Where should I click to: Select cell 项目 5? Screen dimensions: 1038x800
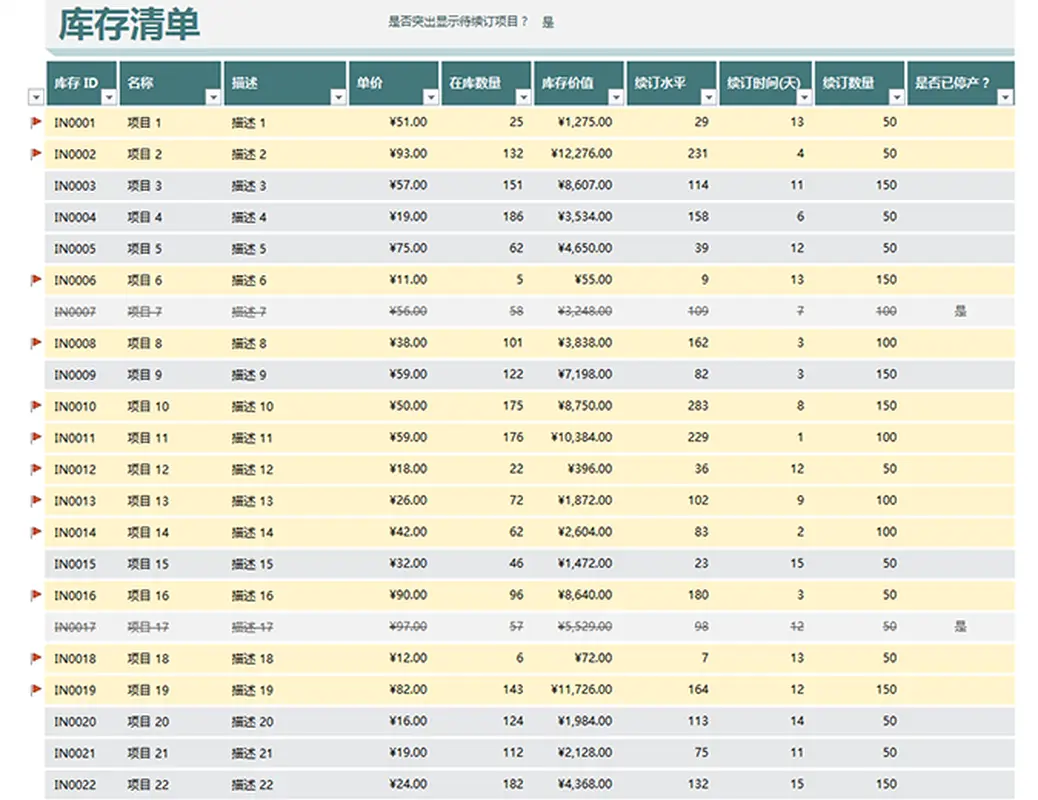coord(144,248)
